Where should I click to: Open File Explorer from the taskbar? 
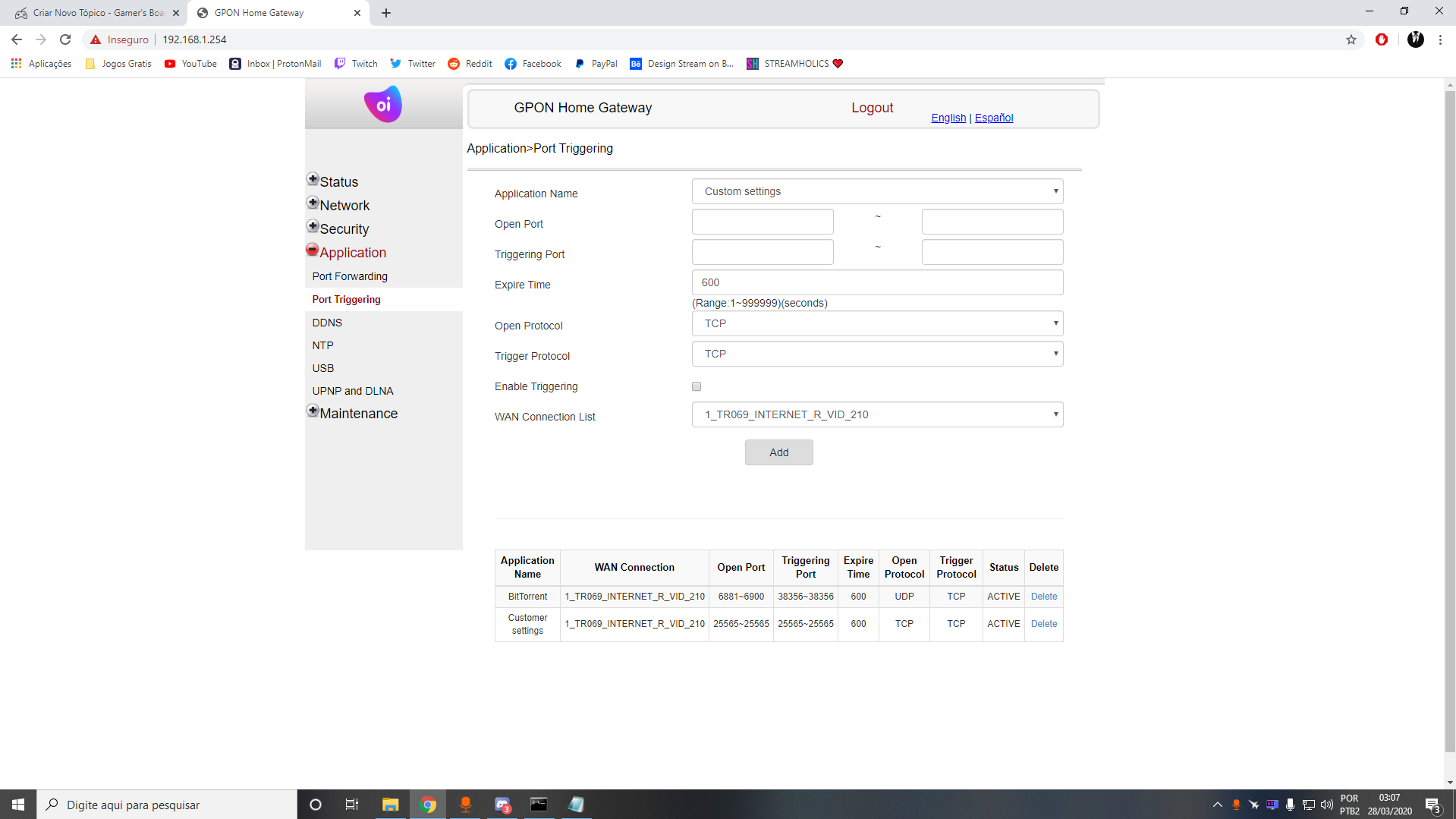pyautogui.click(x=390, y=805)
